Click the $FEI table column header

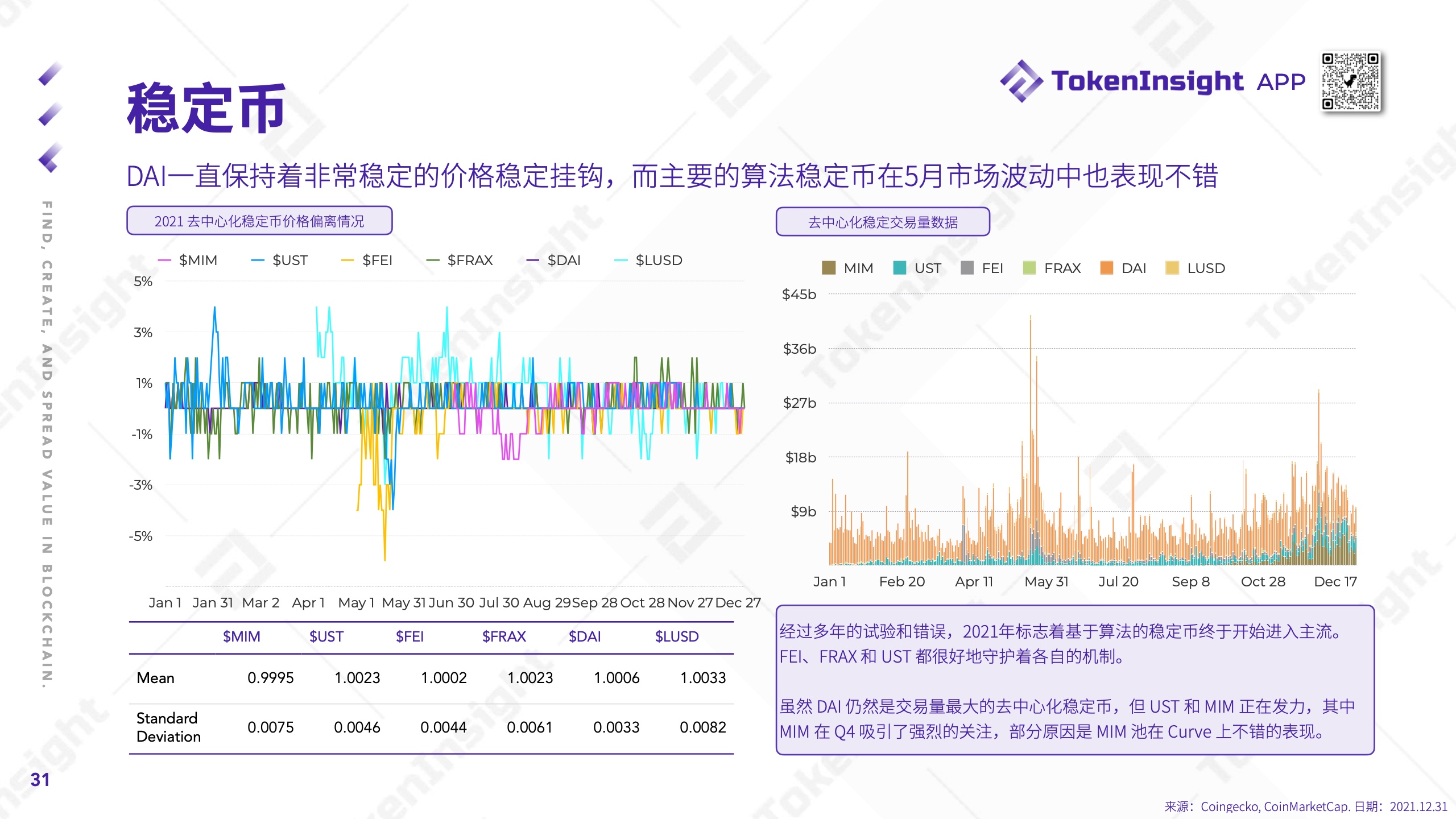pyautogui.click(x=409, y=636)
